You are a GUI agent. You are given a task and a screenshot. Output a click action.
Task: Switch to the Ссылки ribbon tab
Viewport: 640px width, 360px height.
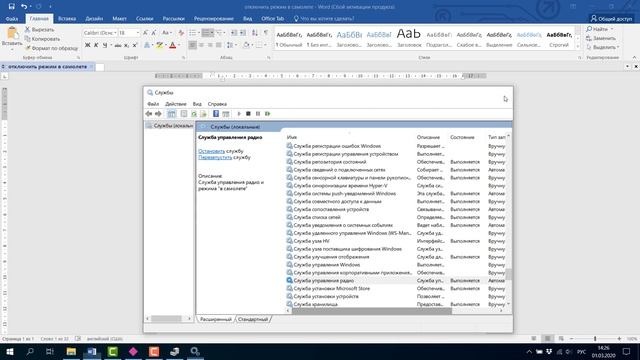[x=144, y=18]
